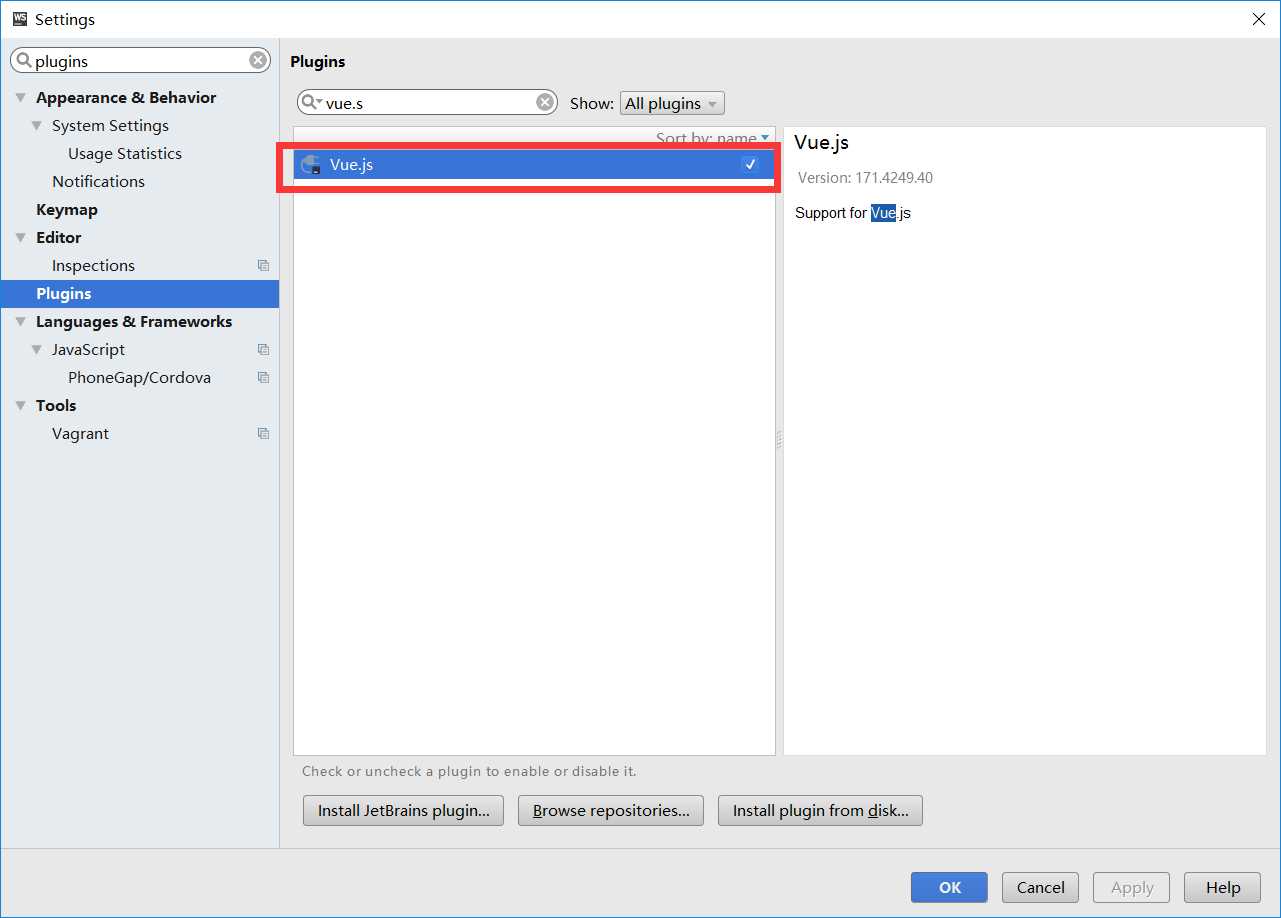Screen dimensions: 1281x918
Task: Open PhoneGap/Cordova settings
Action: coord(139,378)
